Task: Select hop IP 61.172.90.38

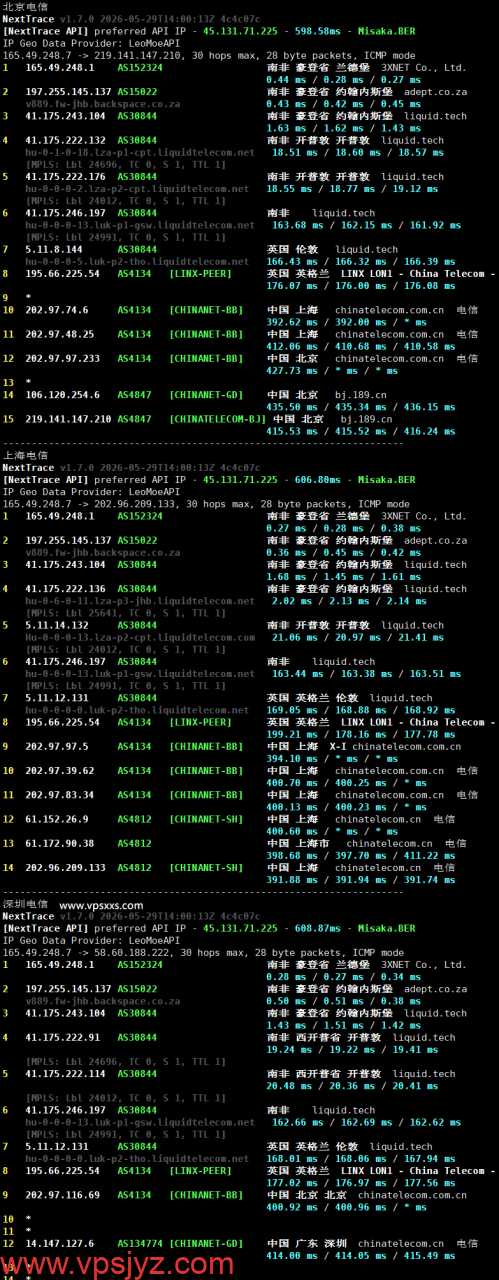Action: pyautogui.click(x=59, y=843)
